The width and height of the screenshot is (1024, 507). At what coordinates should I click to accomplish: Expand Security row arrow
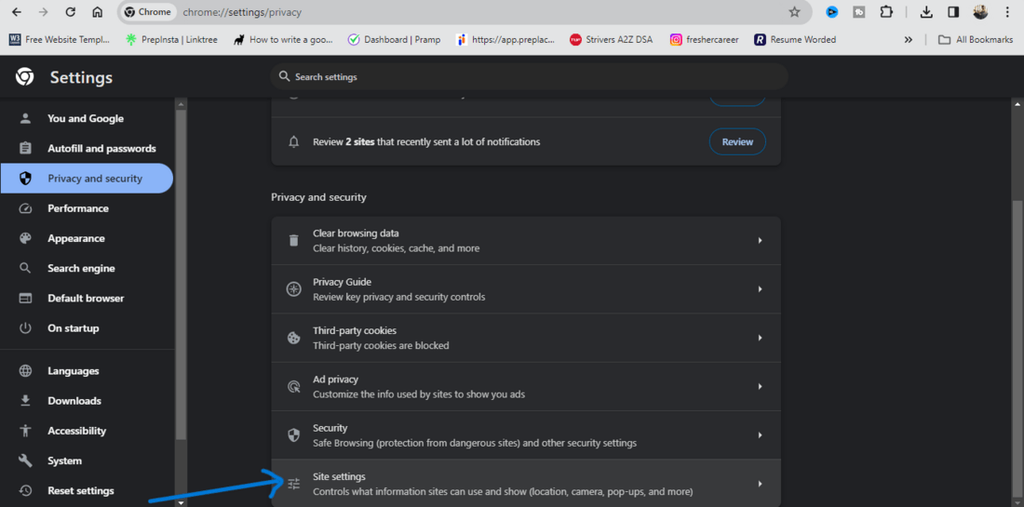point(760,435)
